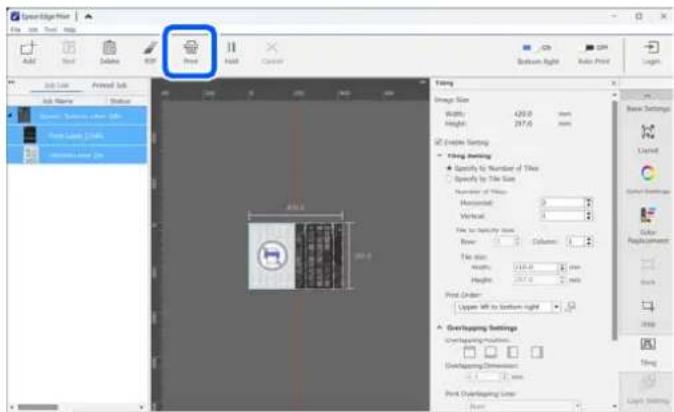674x412 pixels.
Task: Open the File menu
Action: pos(15,29)
